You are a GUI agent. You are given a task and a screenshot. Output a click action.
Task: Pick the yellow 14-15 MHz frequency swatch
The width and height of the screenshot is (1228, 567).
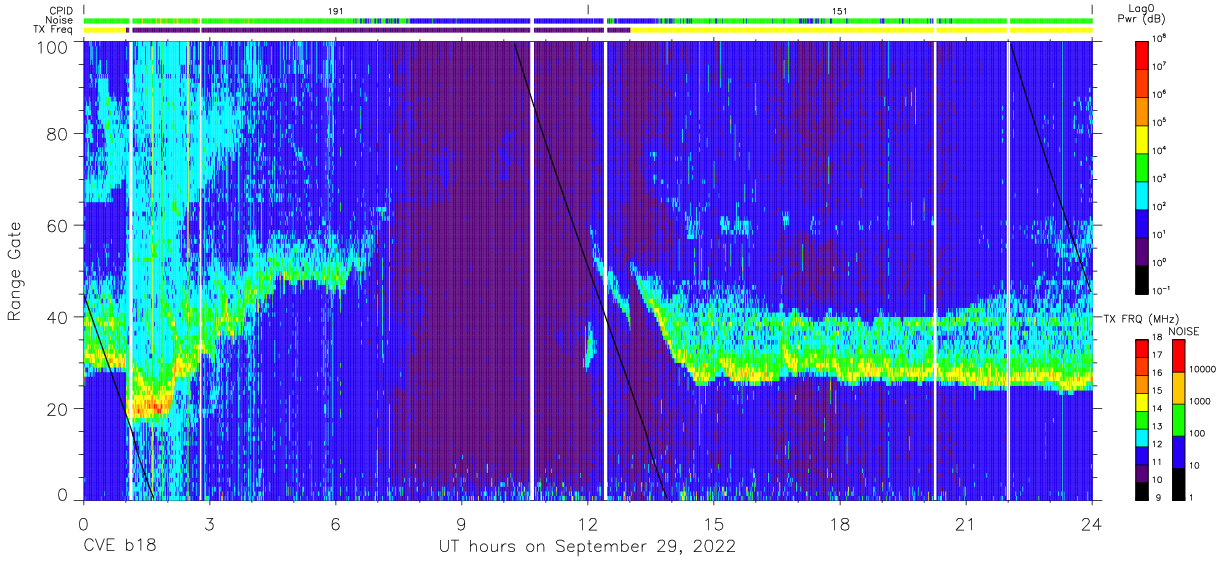tap(1144, 400)
